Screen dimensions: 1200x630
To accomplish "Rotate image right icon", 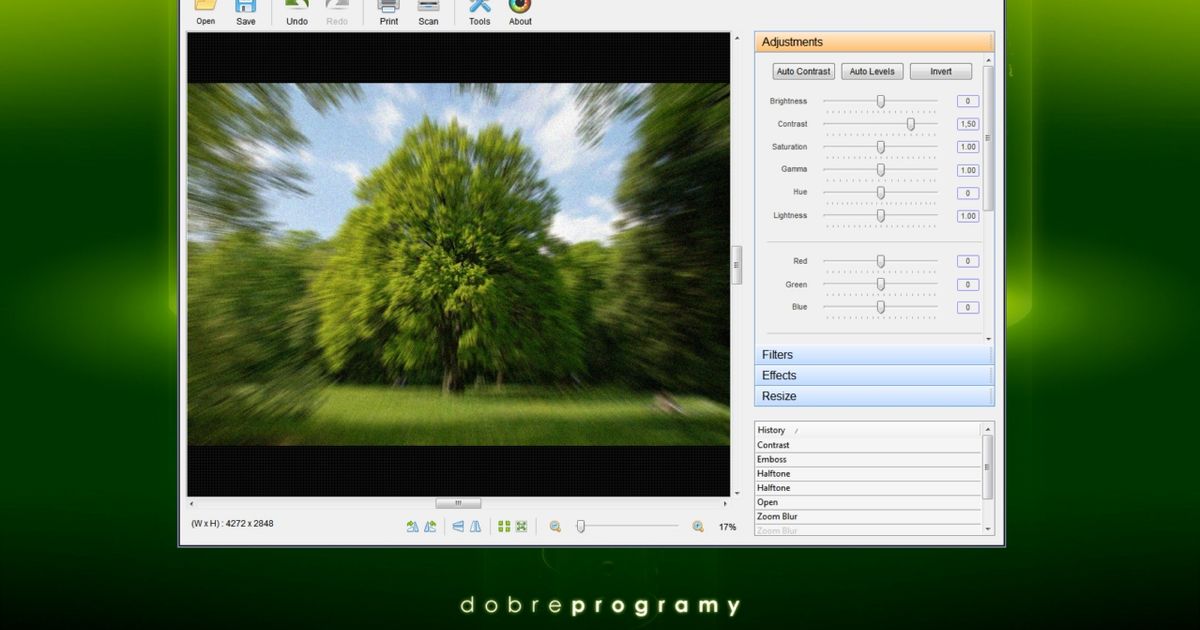I will (x=430, y=526).
